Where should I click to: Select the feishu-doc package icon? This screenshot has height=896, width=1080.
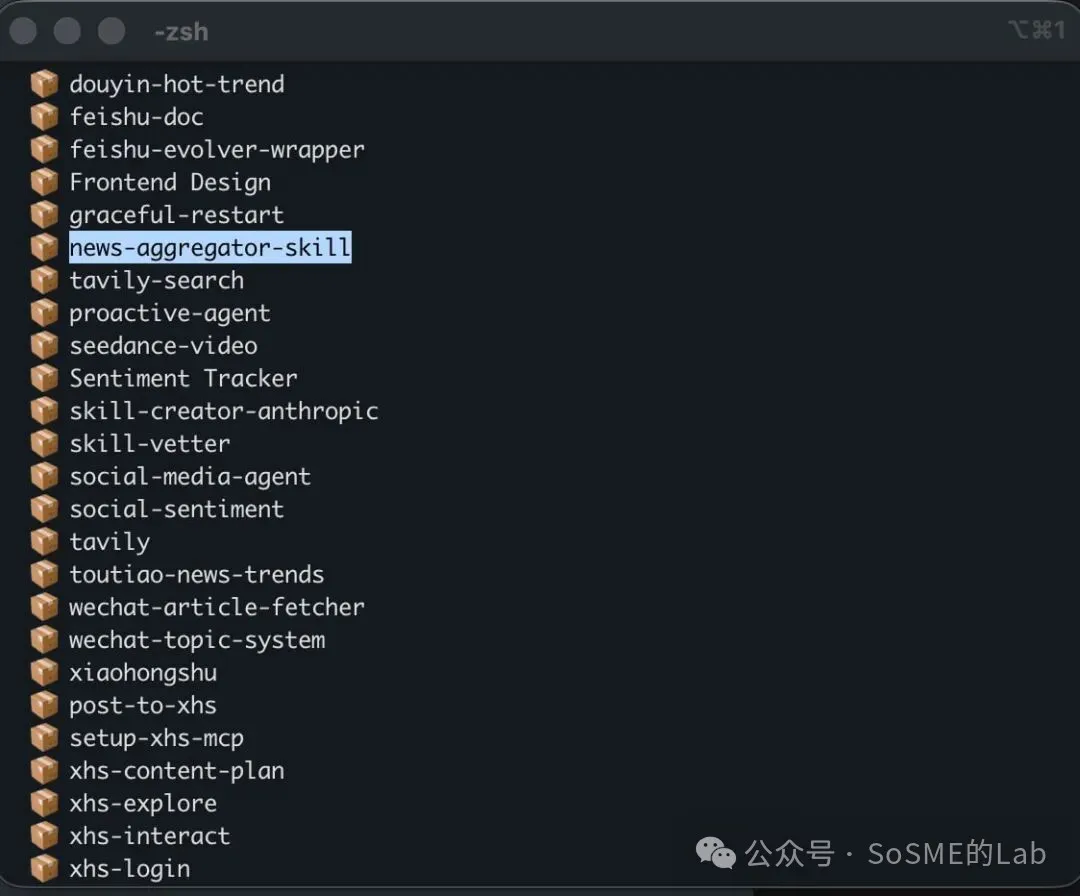click(45, 116)
